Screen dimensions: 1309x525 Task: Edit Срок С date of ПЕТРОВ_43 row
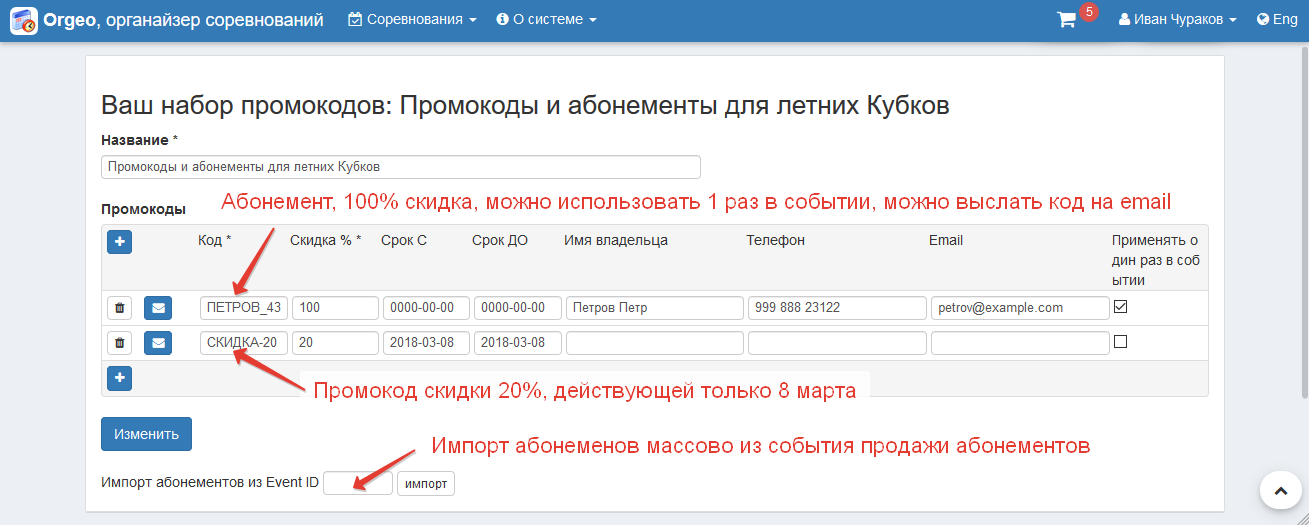coord(426,308)
